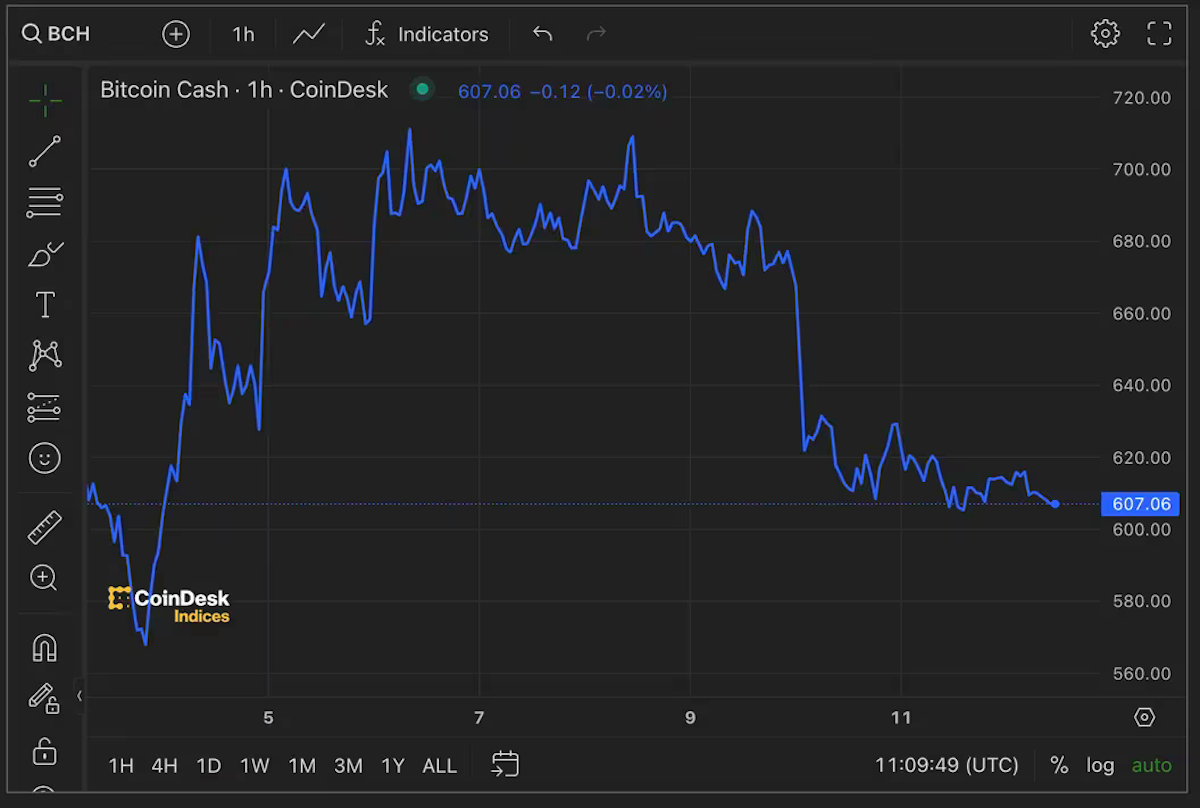Select the trend line drawing tool
This screenshot has width=1200, height=808.
pos(45,152)
